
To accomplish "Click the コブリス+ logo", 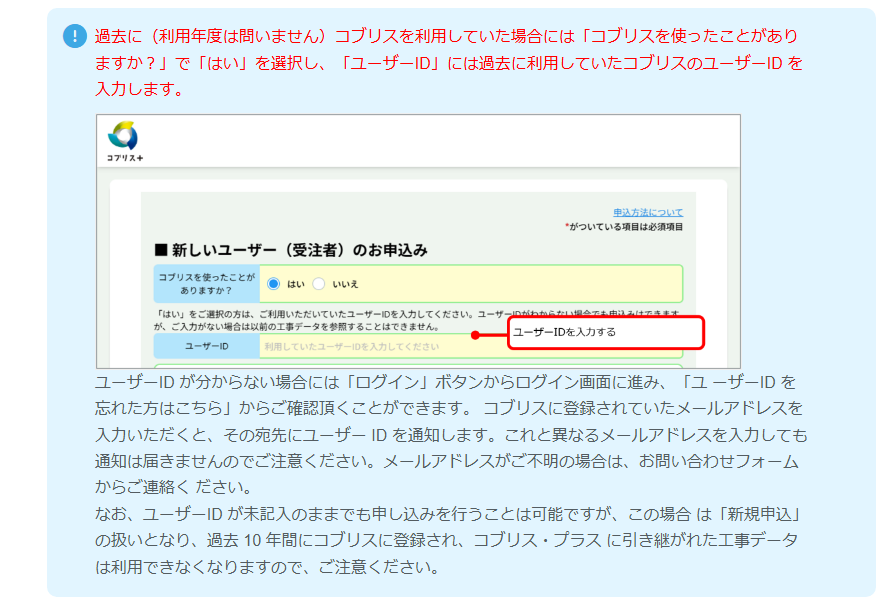I will (124, 140).
